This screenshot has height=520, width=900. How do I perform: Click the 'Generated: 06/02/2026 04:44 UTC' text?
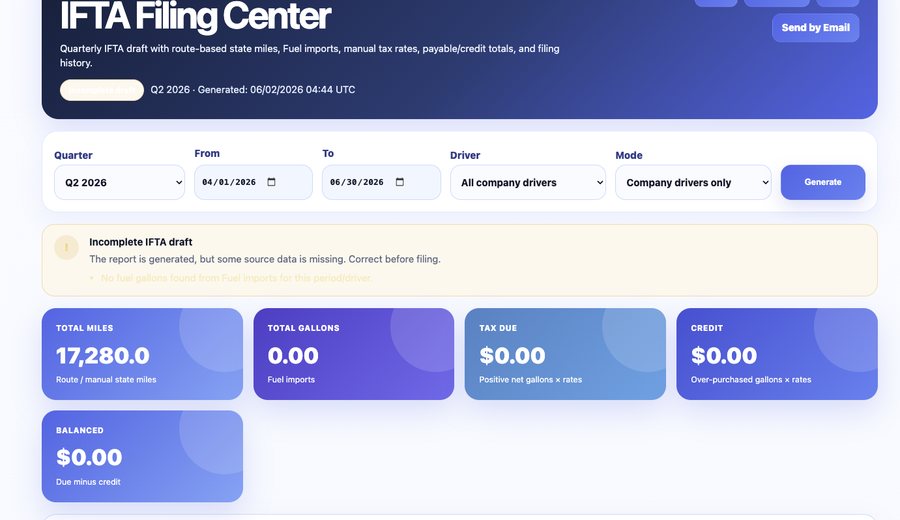coord(276,90)
